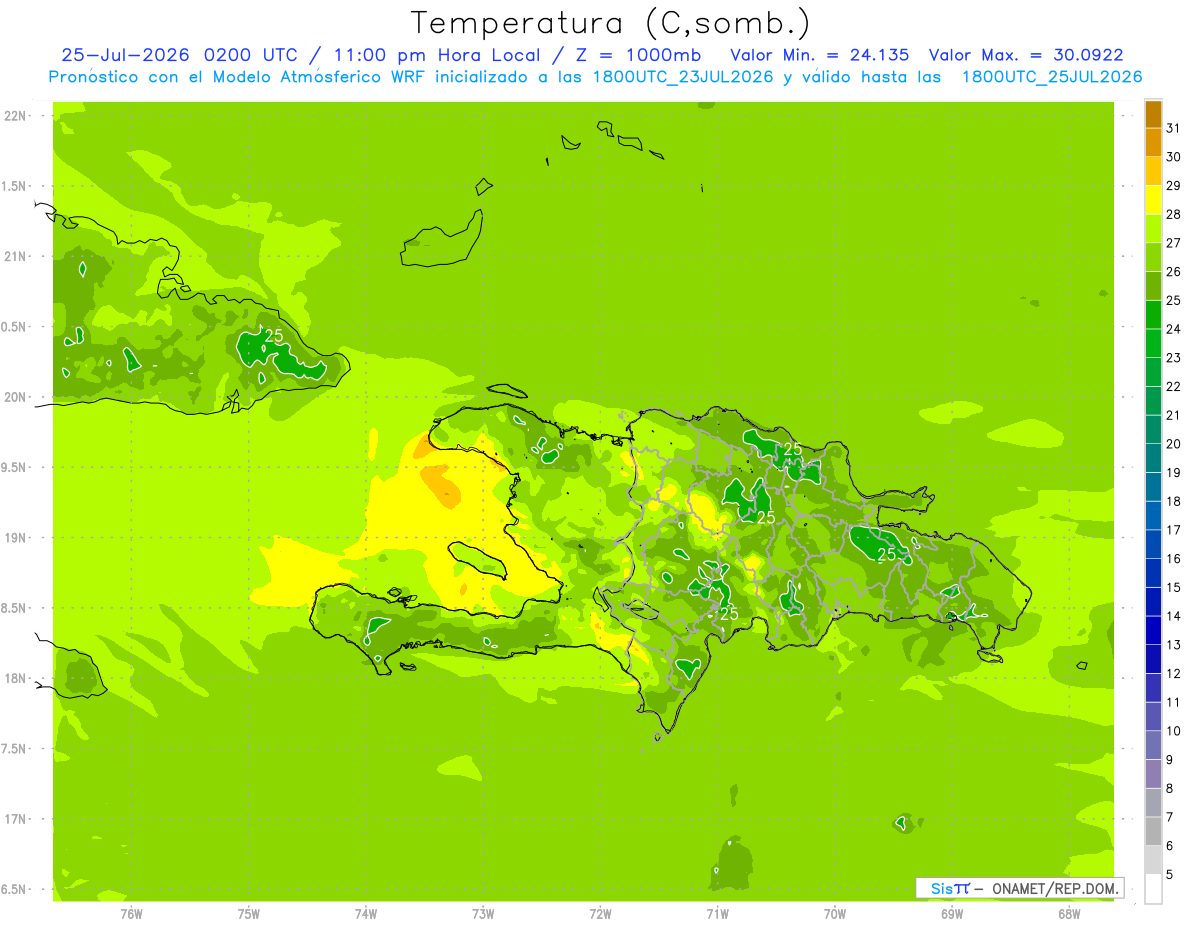Viewport: 1200px width, 927px height.
Task: Click the '5' label on the color scale
Action: (1170, 874)
